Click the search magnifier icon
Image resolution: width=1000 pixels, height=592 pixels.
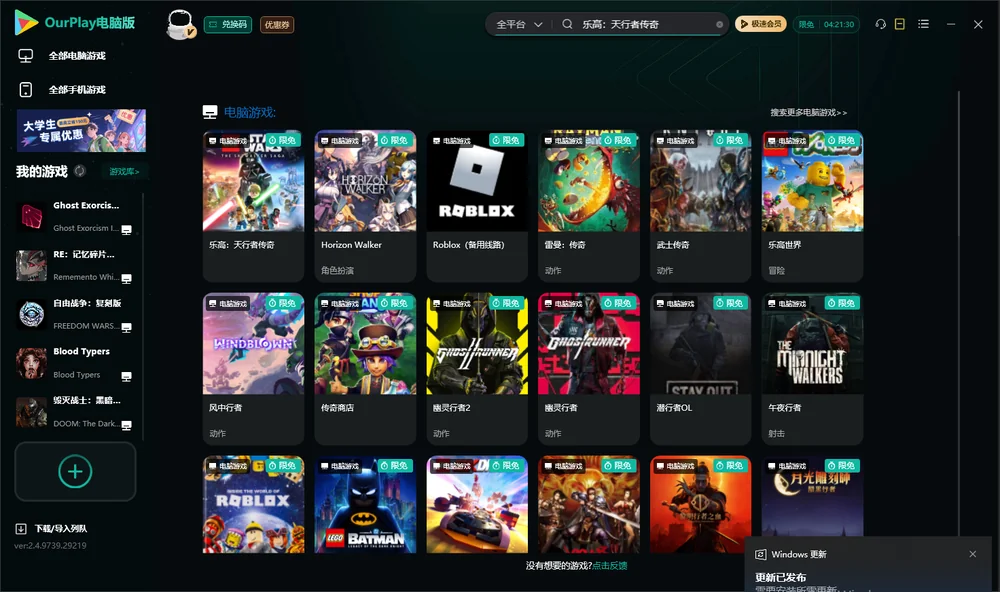(567, 24)
